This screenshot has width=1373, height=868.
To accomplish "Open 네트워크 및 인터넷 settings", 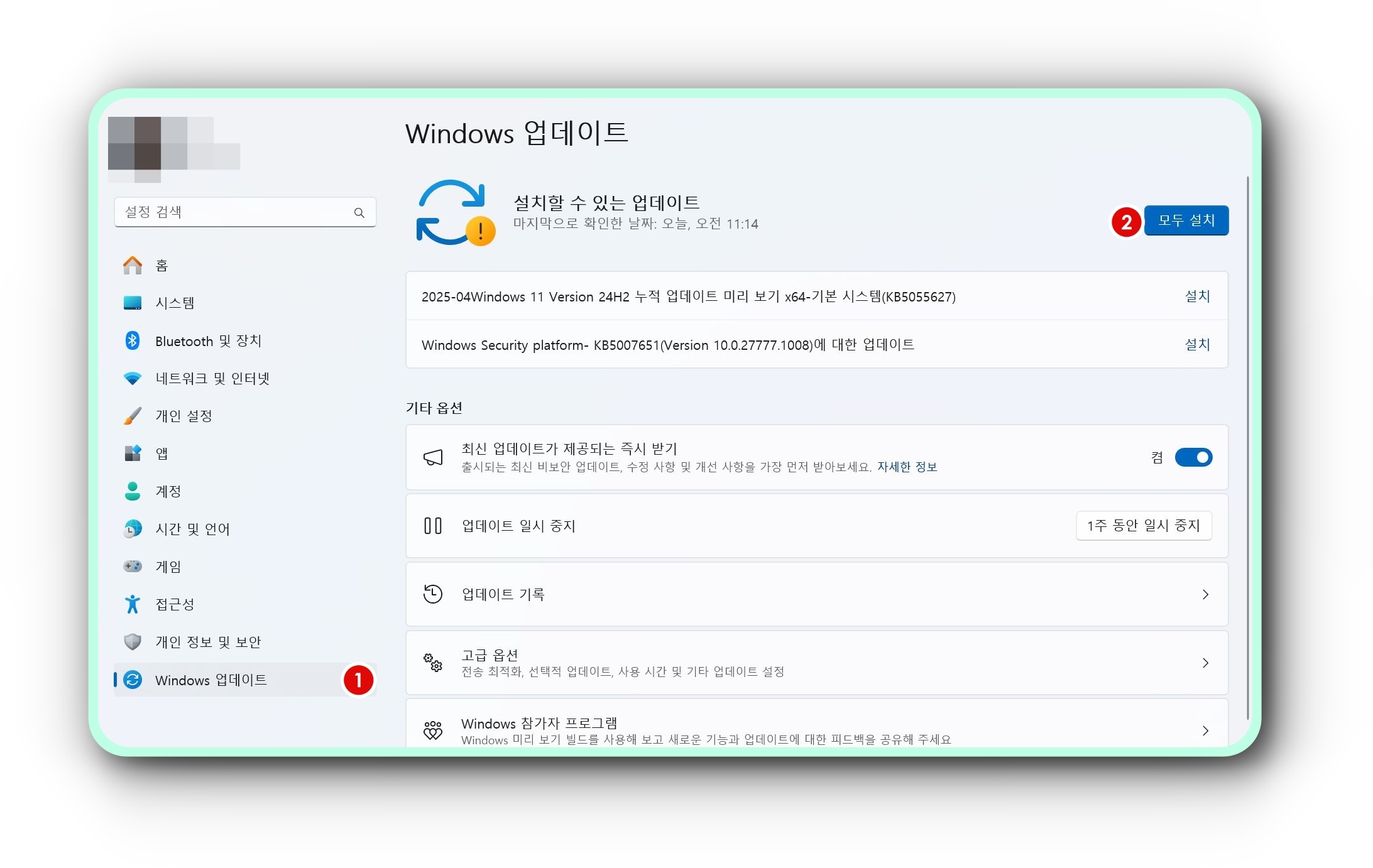I will (x=245, y=378).
